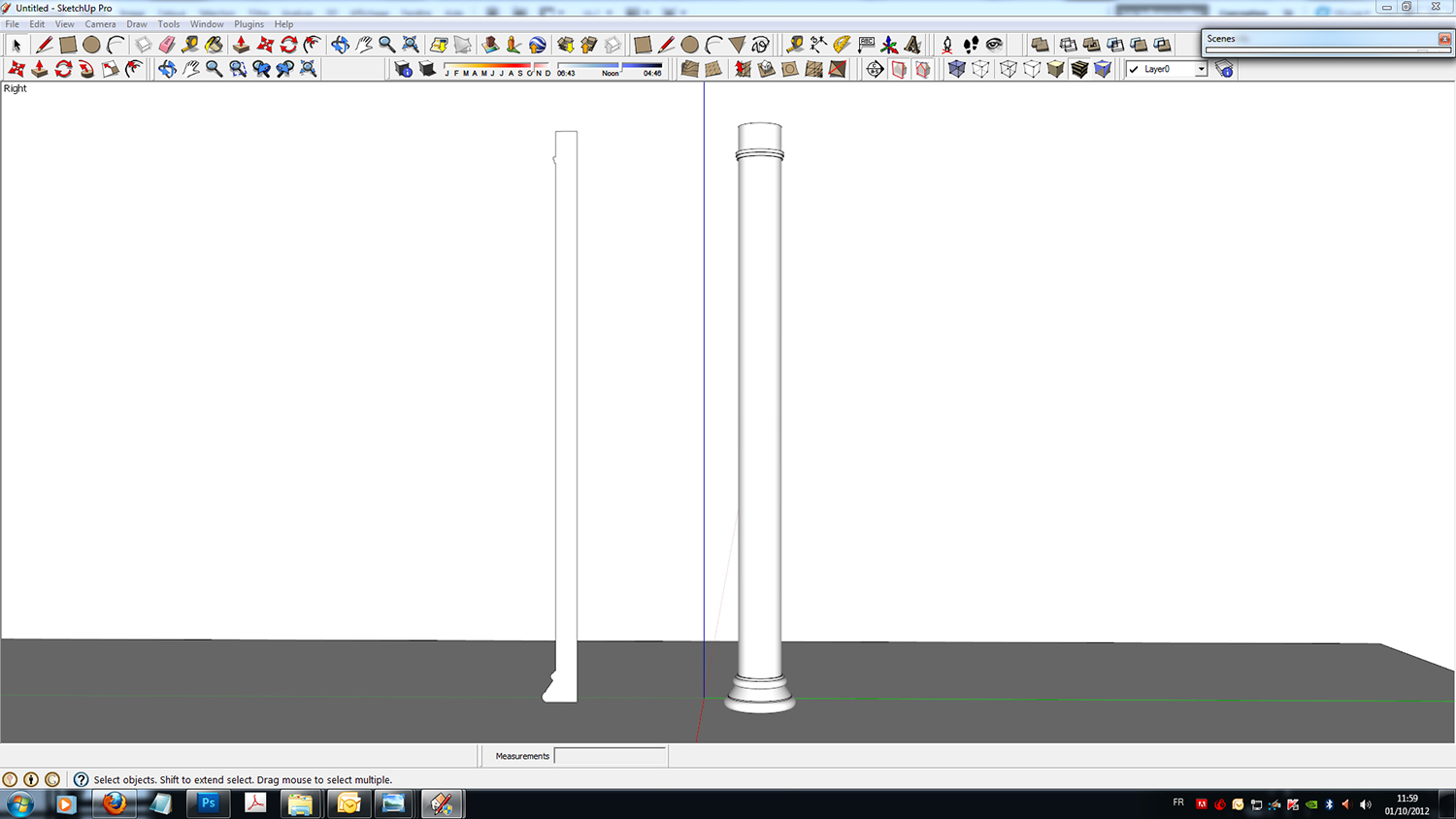Screen dimensions: 1456x819
Task: Select the Eraser tool
Action: point(167,45)
